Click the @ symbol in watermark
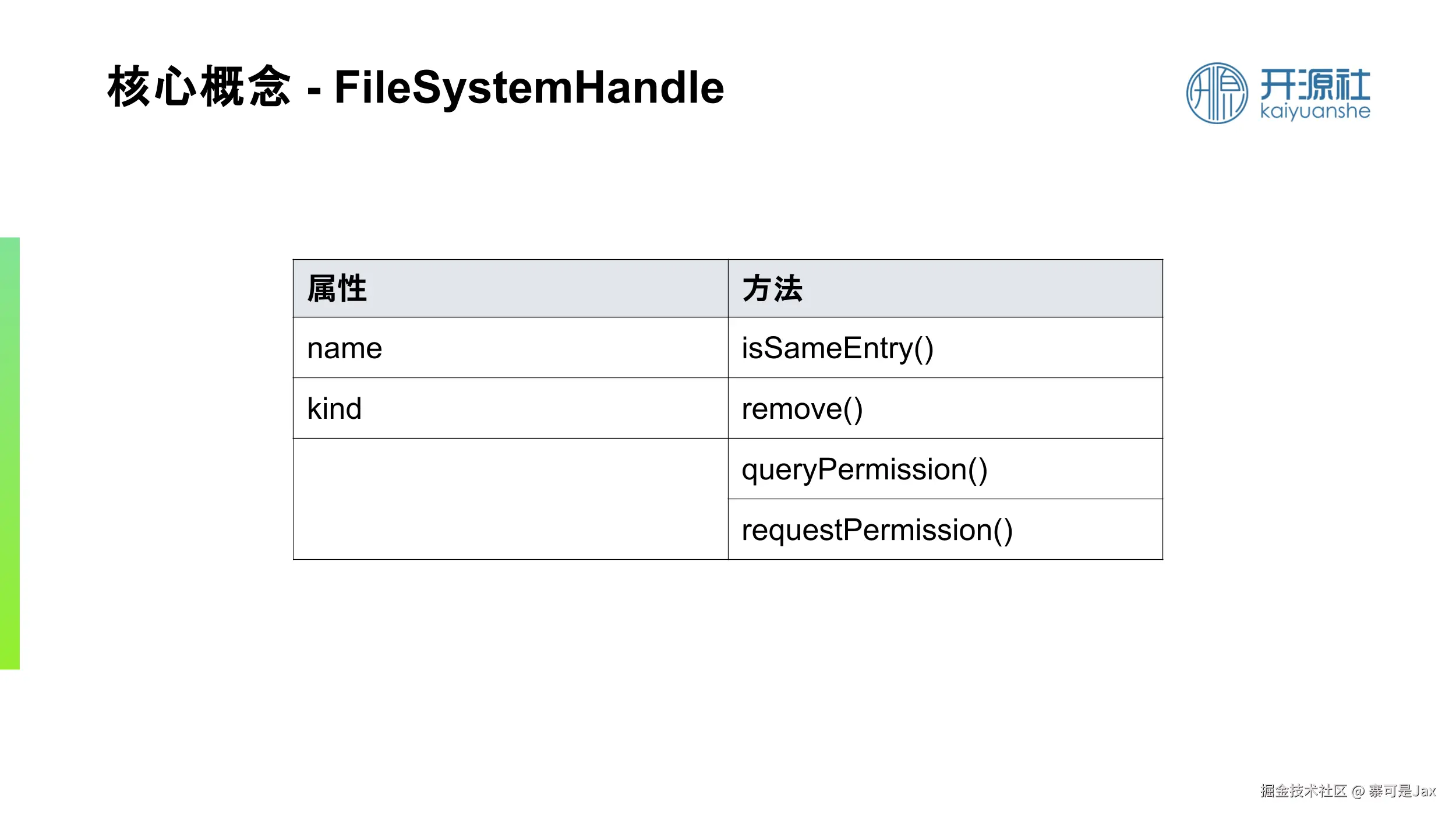The height and width of the screenshot is (819, 1456). pos(1358,791)
